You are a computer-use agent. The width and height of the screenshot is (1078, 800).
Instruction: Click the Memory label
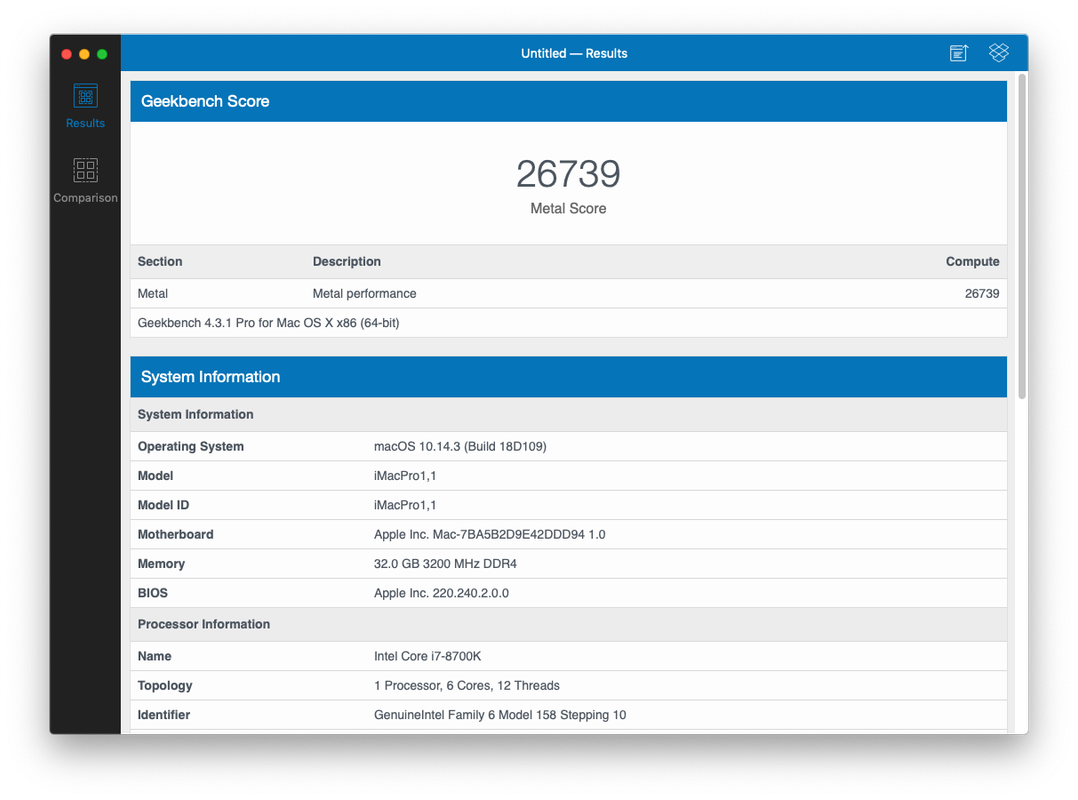click(161, 564)
